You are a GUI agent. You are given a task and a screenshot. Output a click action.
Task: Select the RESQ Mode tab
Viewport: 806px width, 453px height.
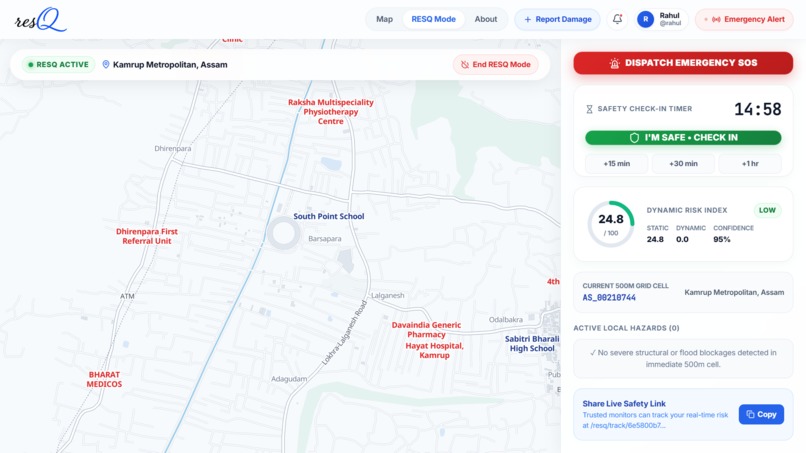433,19
